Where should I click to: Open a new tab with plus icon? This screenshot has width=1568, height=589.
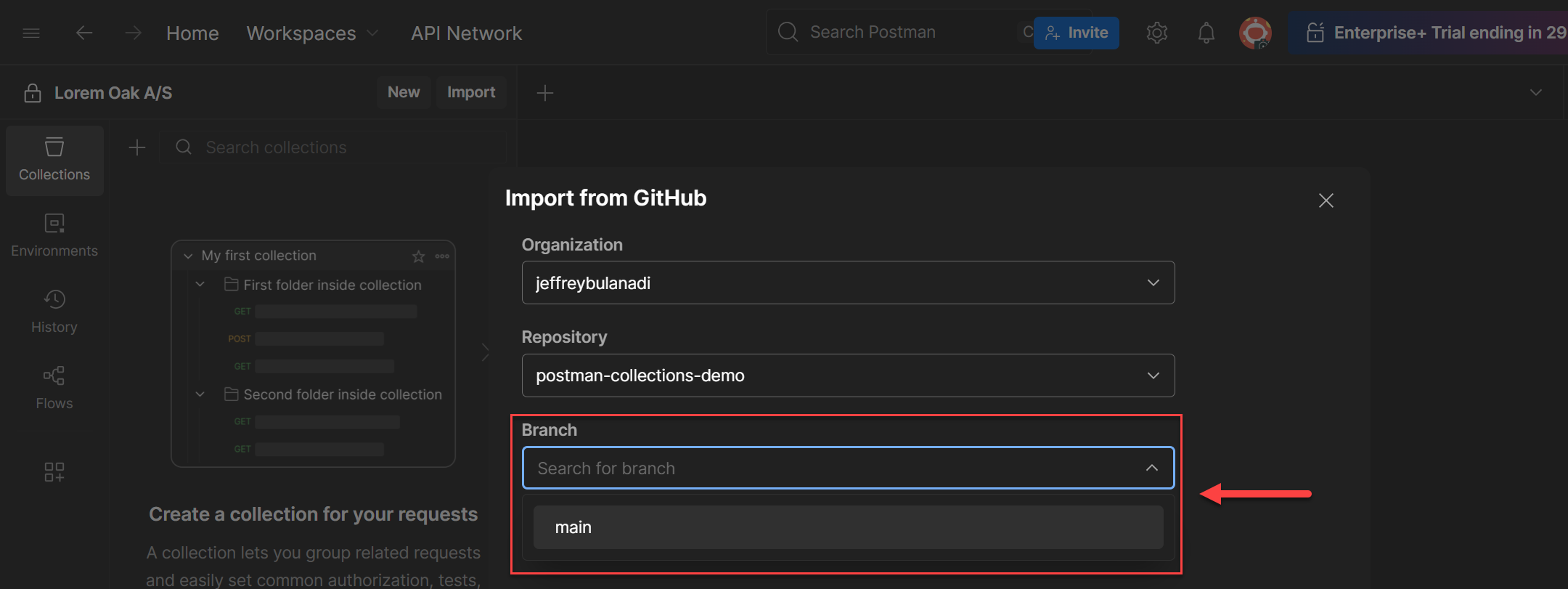tap(544, 93)
